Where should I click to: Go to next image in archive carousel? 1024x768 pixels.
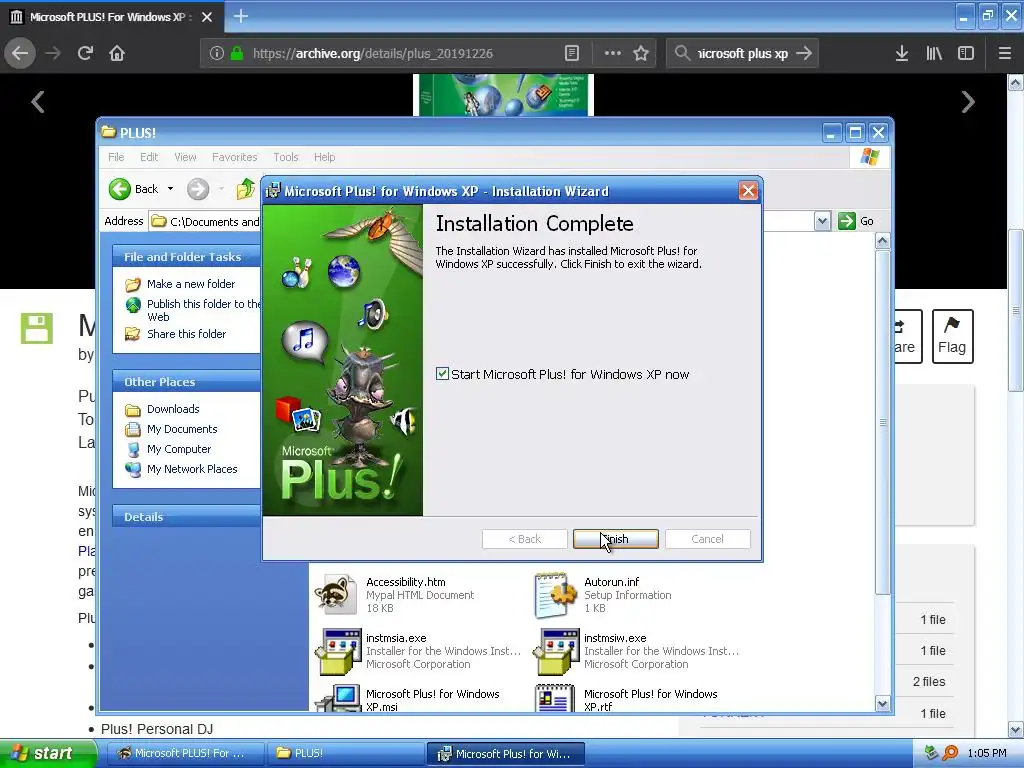(x=968, y=101)
